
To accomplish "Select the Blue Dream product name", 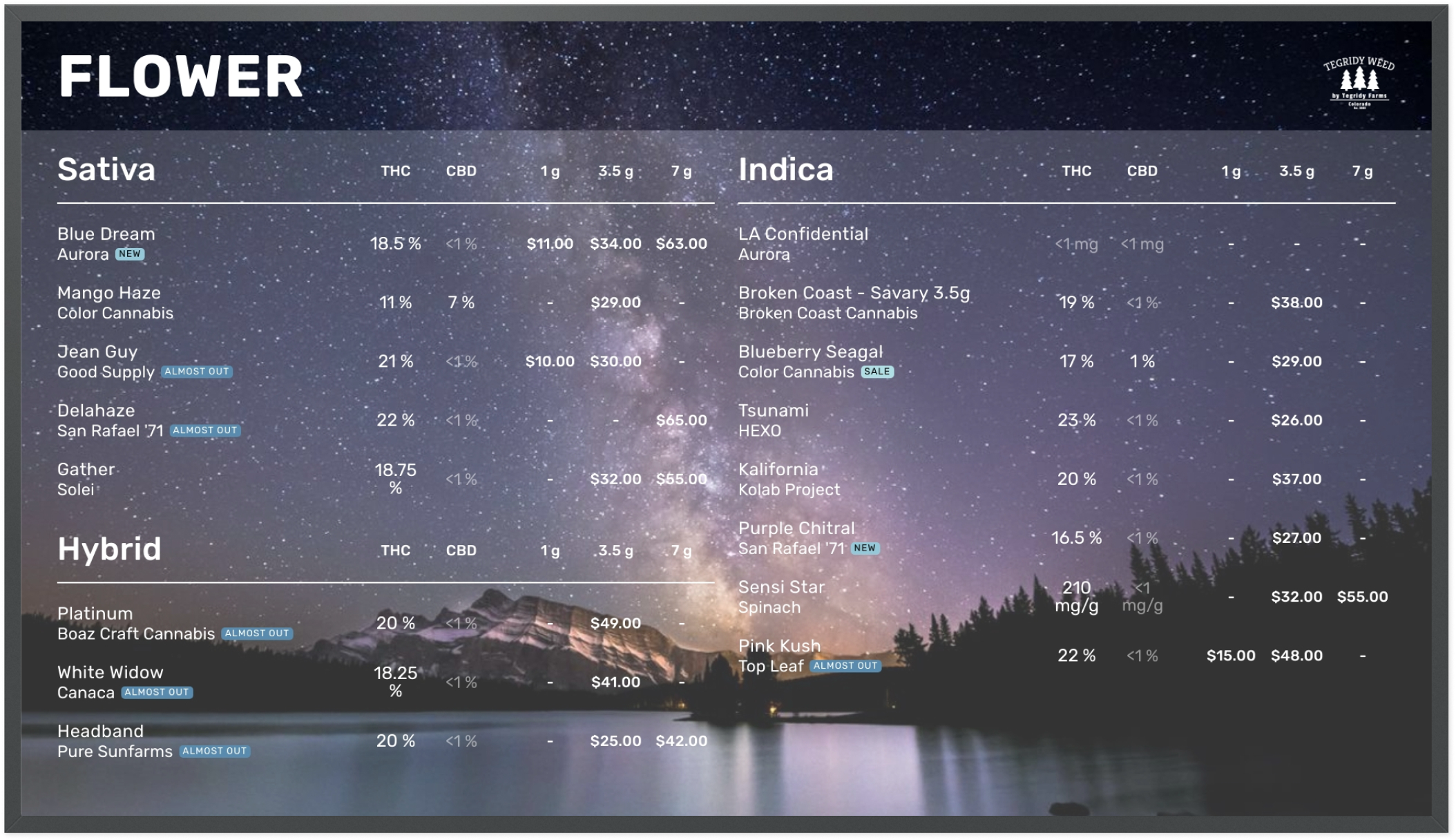I will pos(106,234).
